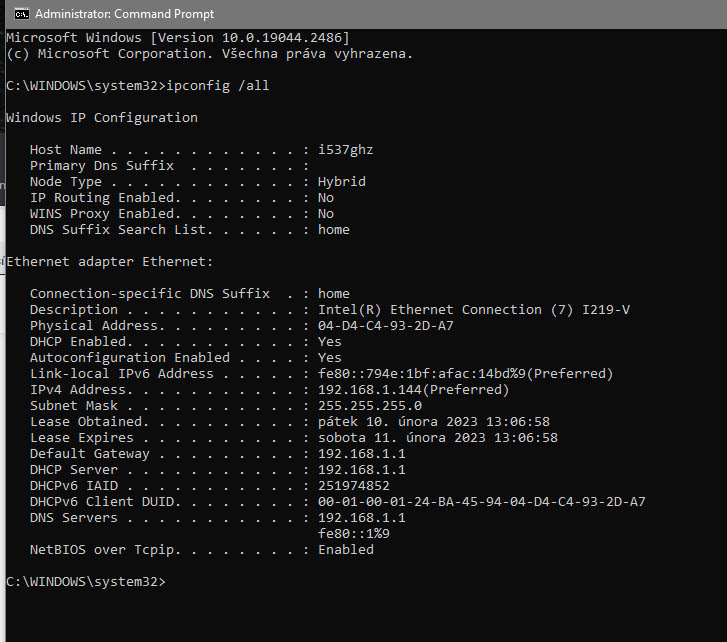Click the Lease Expires date value
This screenshot has height=642, width=727.
point(437,438)
